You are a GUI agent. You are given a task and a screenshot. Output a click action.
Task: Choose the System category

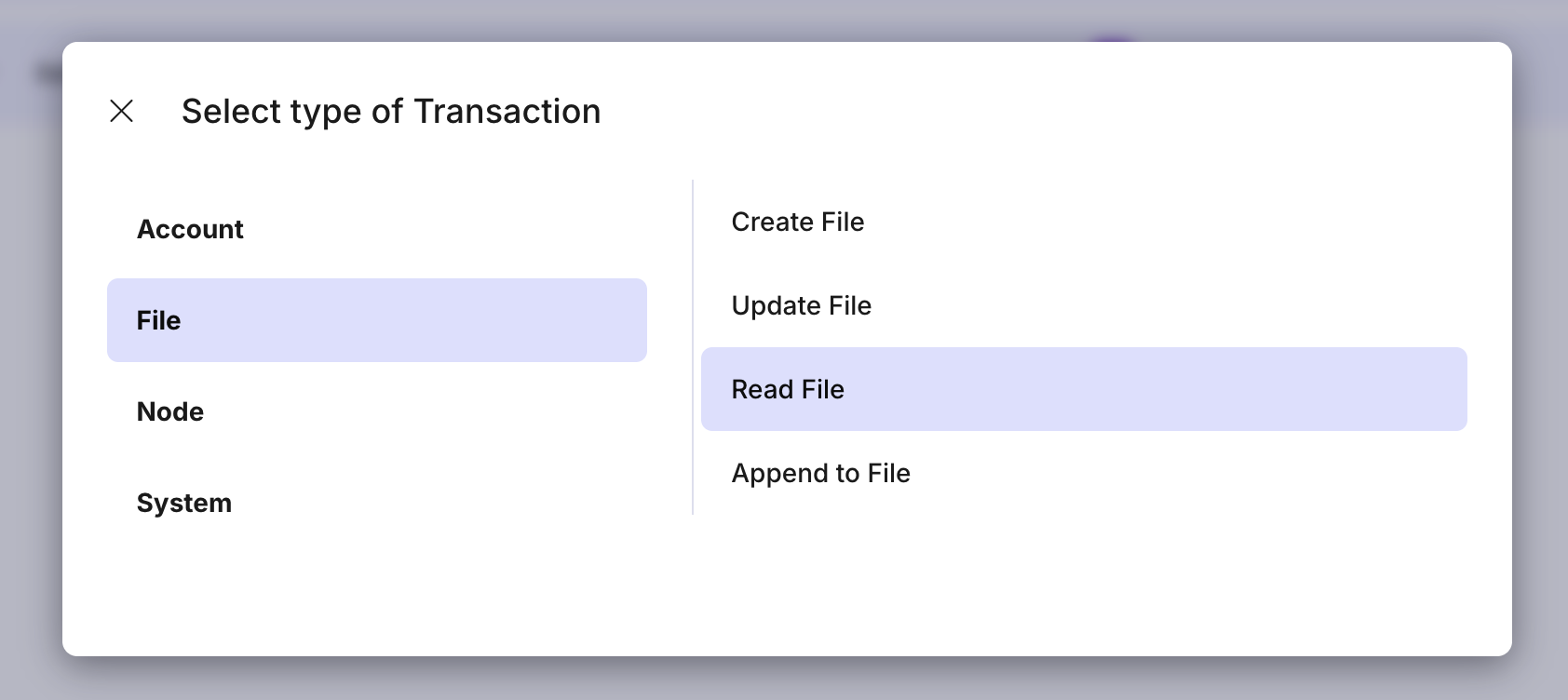(x=184, y=503)
